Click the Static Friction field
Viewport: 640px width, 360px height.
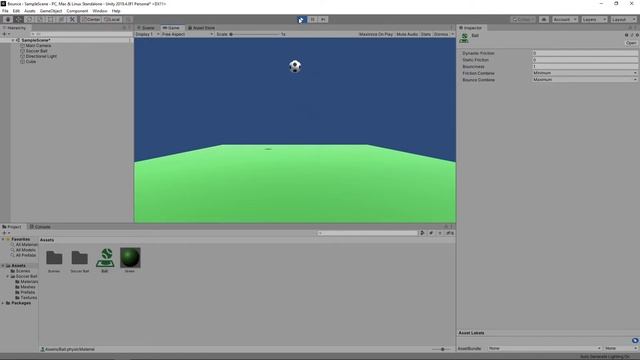[x=584, y=60]
